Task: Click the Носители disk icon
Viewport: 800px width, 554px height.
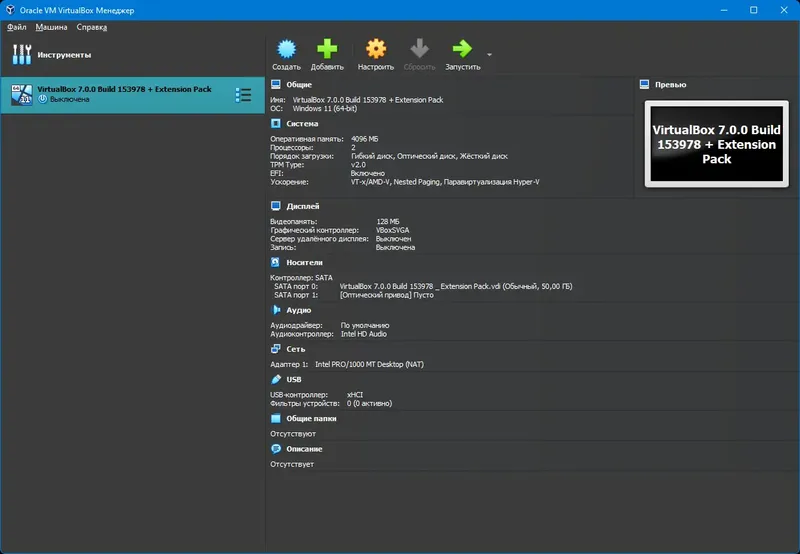Action: pyautogui.click(x=276, y=262)
